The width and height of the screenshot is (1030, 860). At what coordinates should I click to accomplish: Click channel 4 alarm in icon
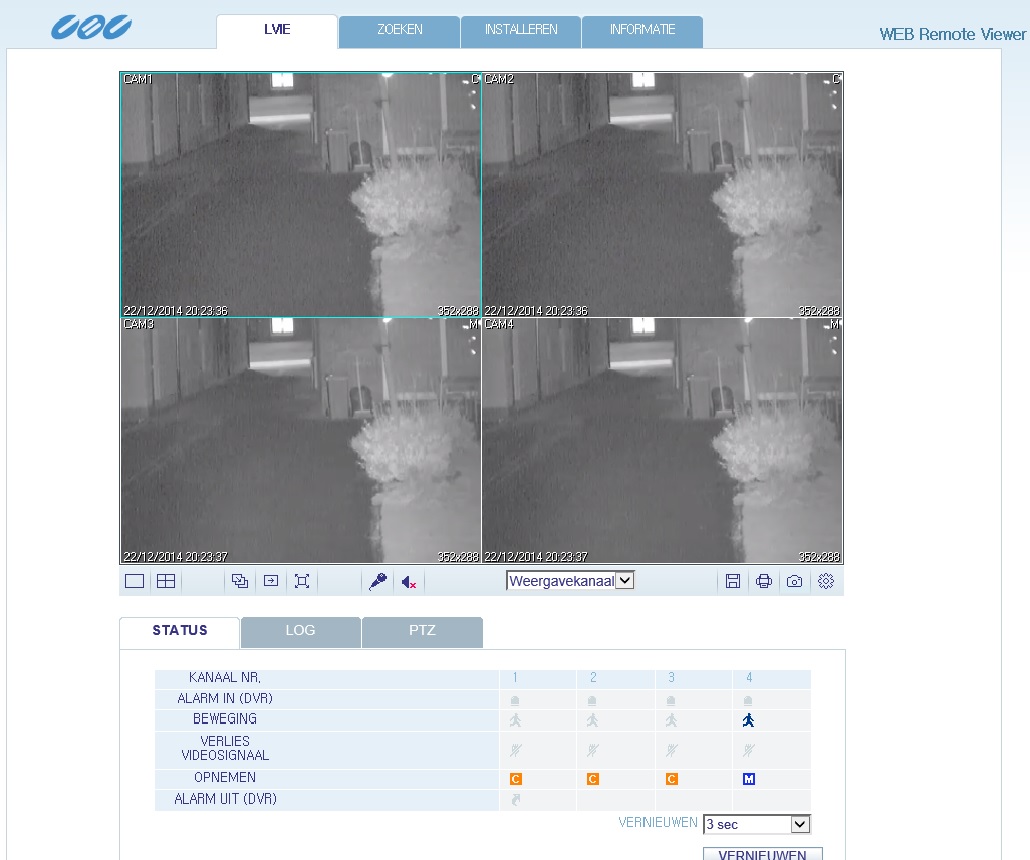pos(748,700)
